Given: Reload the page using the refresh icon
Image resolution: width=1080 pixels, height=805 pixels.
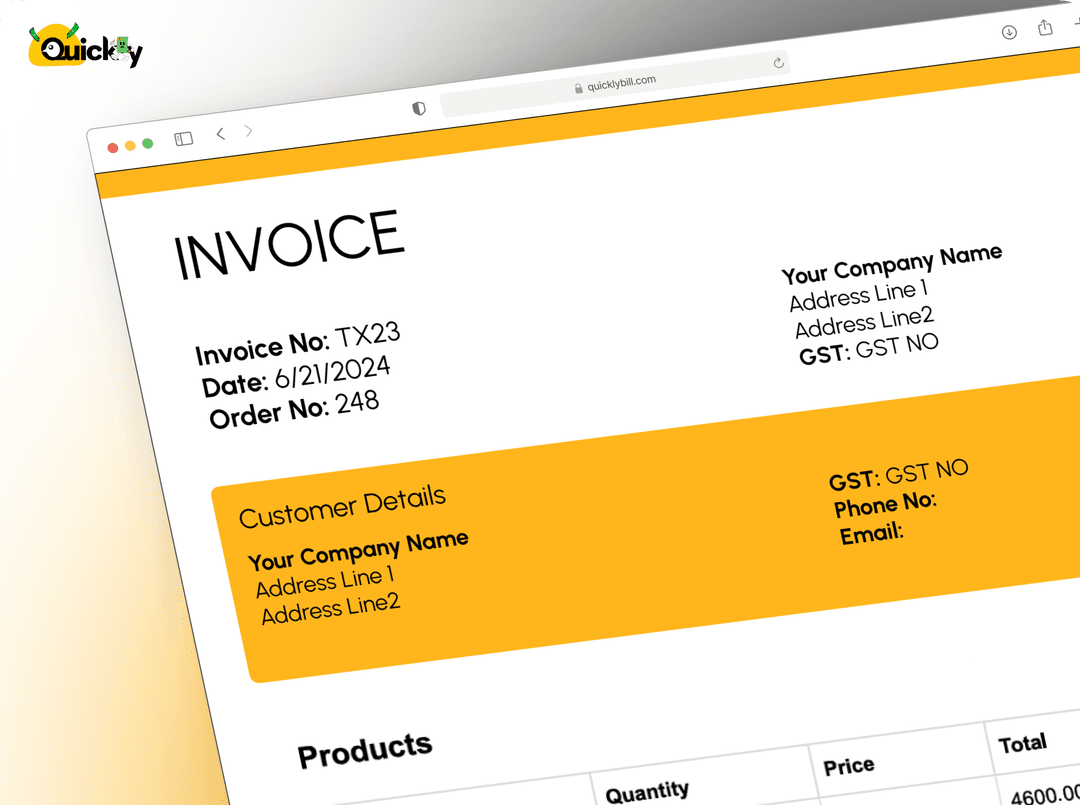Looking at the screenshot, I should tap(778, 63).
